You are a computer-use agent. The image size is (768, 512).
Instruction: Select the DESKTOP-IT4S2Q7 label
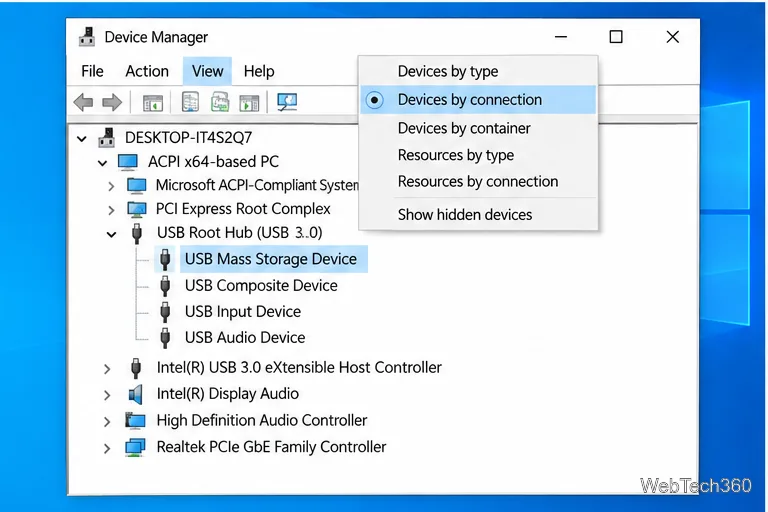pos(189,138)
